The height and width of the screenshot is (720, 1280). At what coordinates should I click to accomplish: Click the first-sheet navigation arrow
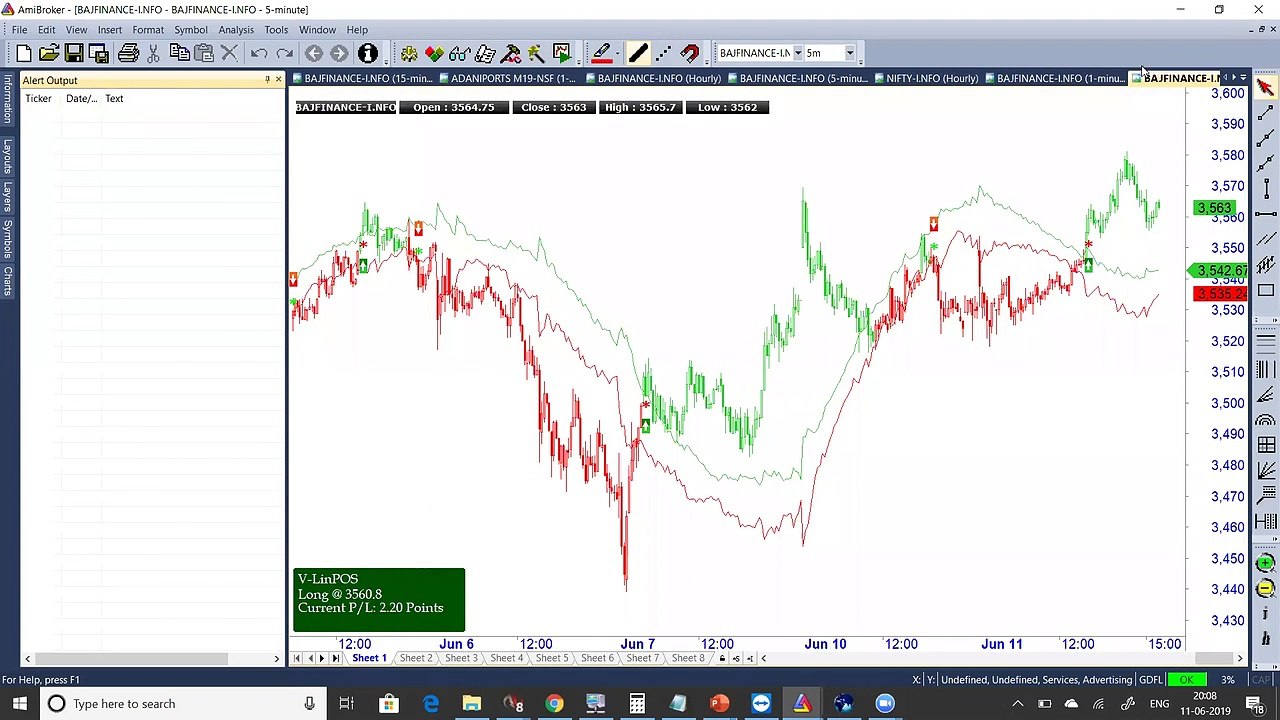click(x=297, y=658)
